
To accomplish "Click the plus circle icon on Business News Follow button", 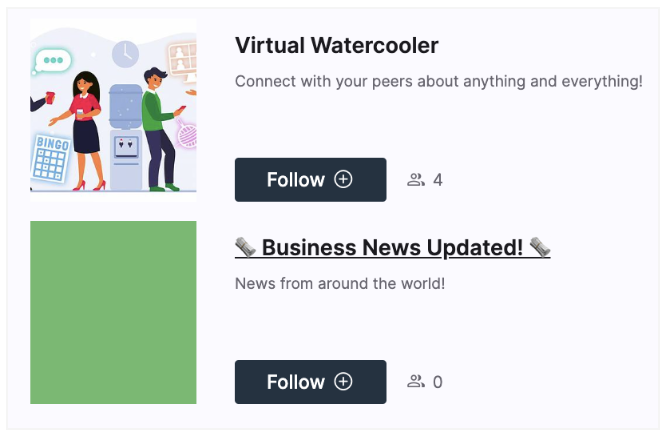I will pyautogui.click(x=343, y=381).
